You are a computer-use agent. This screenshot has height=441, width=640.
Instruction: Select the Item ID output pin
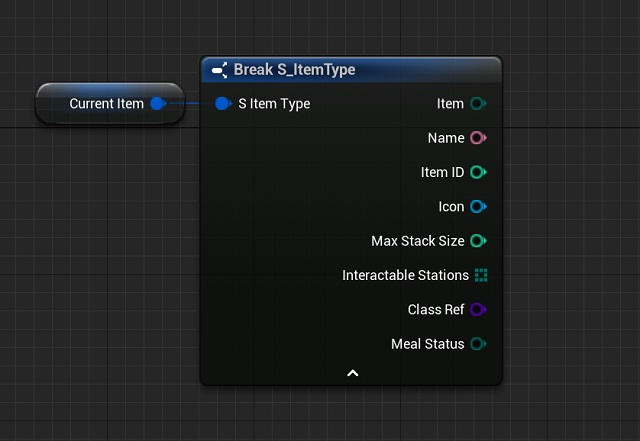pos(478,172)
